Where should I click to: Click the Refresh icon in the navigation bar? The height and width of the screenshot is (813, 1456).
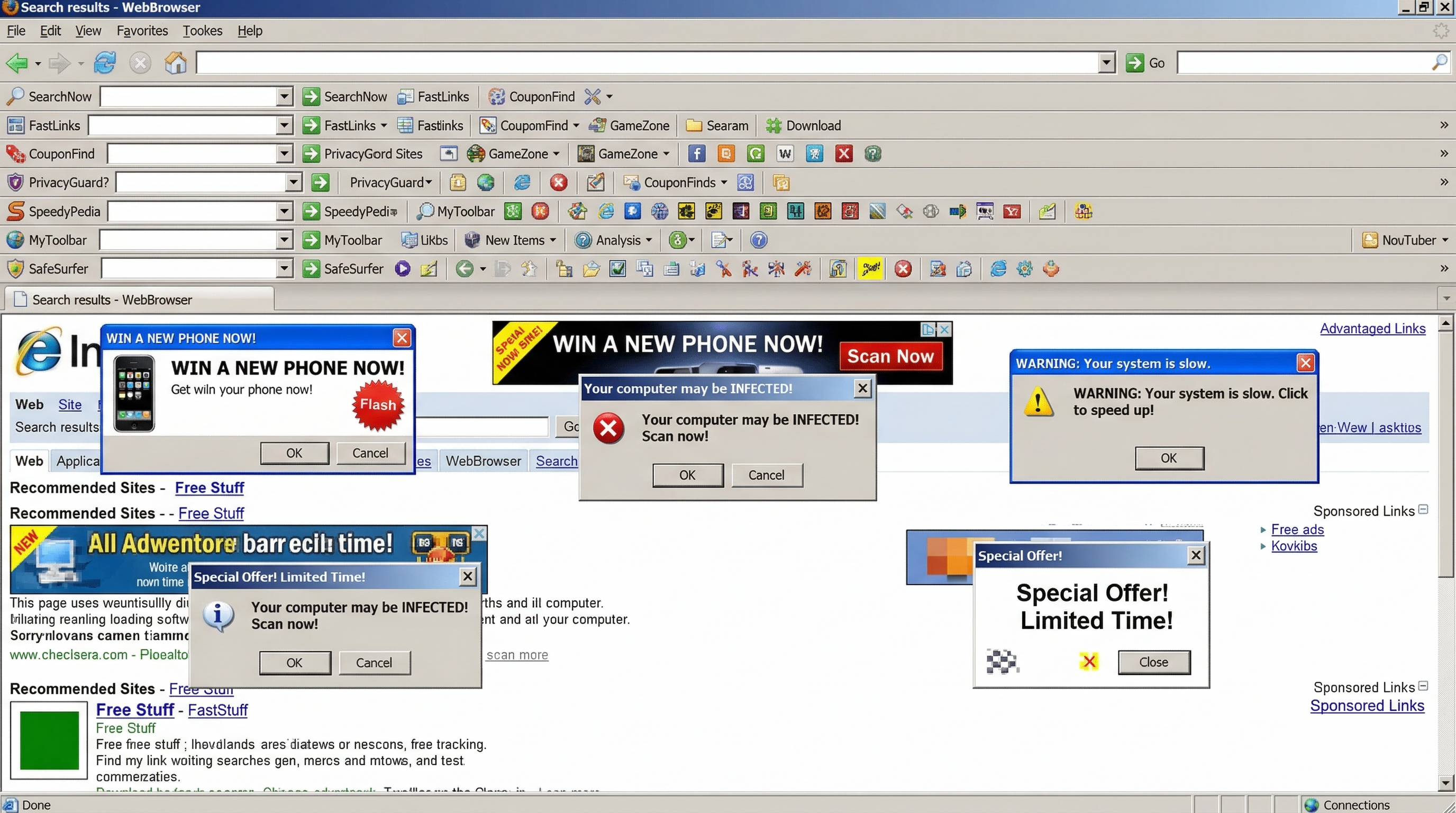click(x=105, y=63)
